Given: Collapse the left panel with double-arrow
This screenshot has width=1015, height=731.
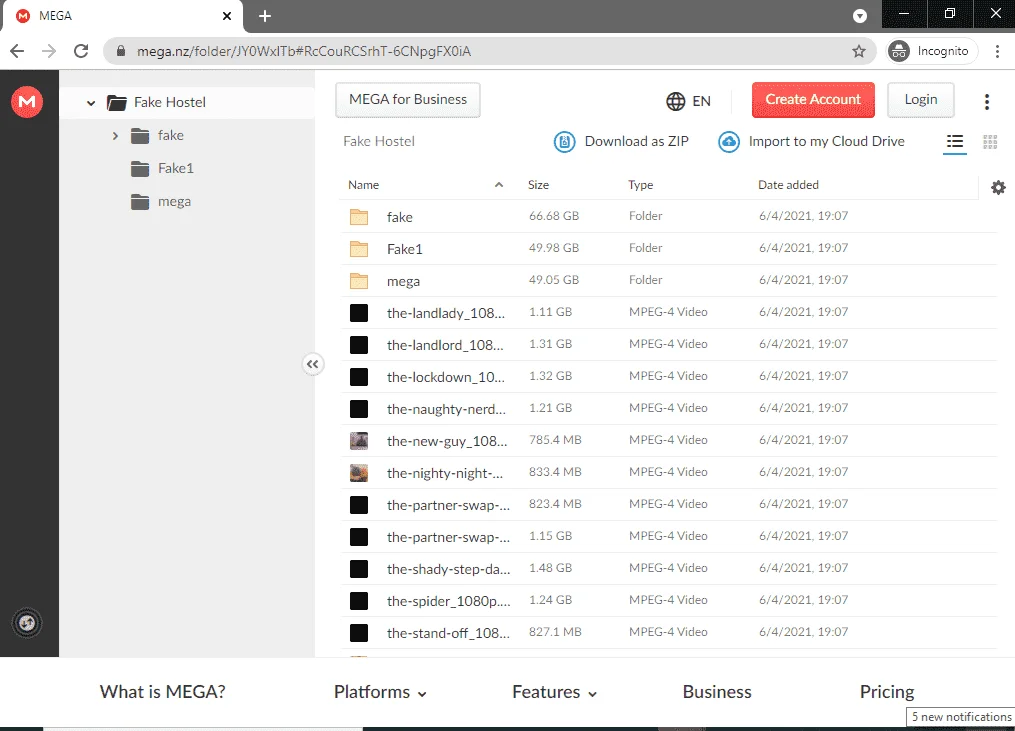Looking at the screenshot, I should (313, 364).
